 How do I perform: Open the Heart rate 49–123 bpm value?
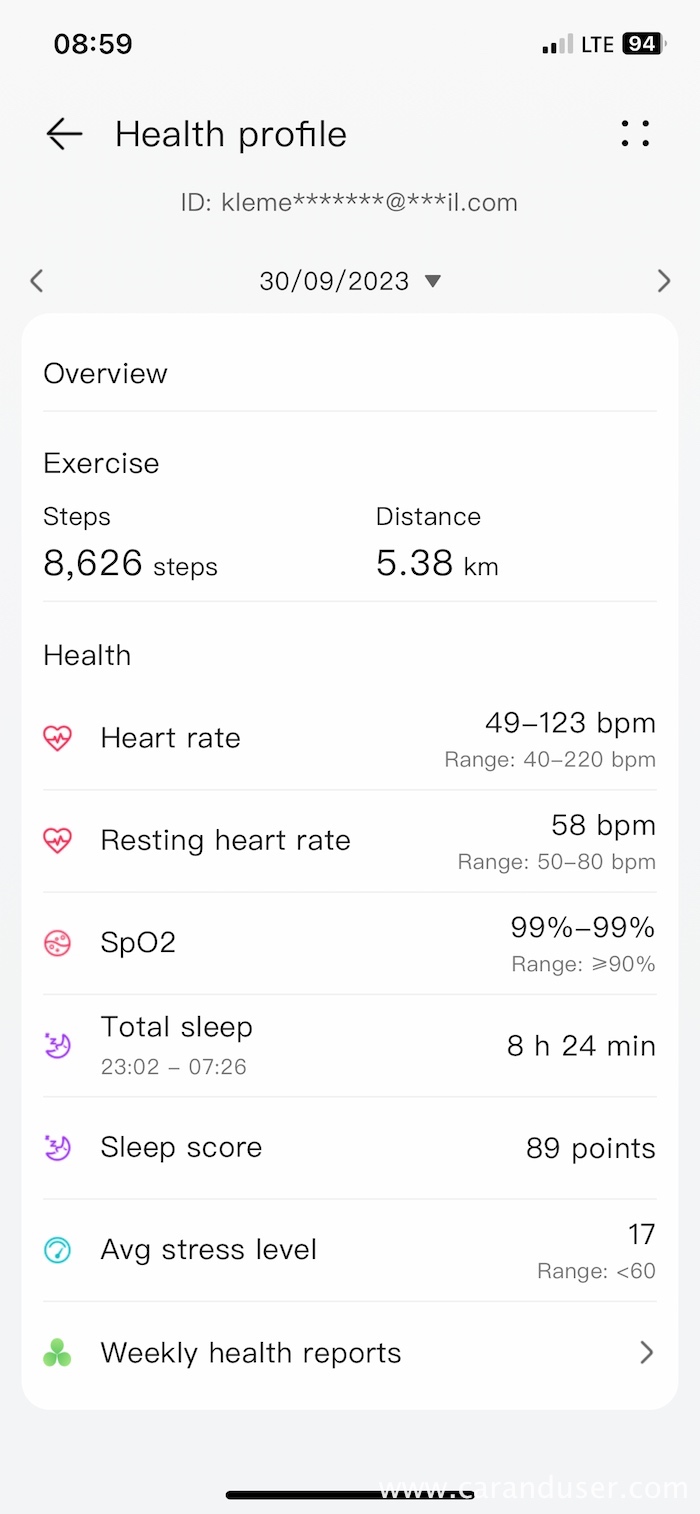(x=570, y=723)
